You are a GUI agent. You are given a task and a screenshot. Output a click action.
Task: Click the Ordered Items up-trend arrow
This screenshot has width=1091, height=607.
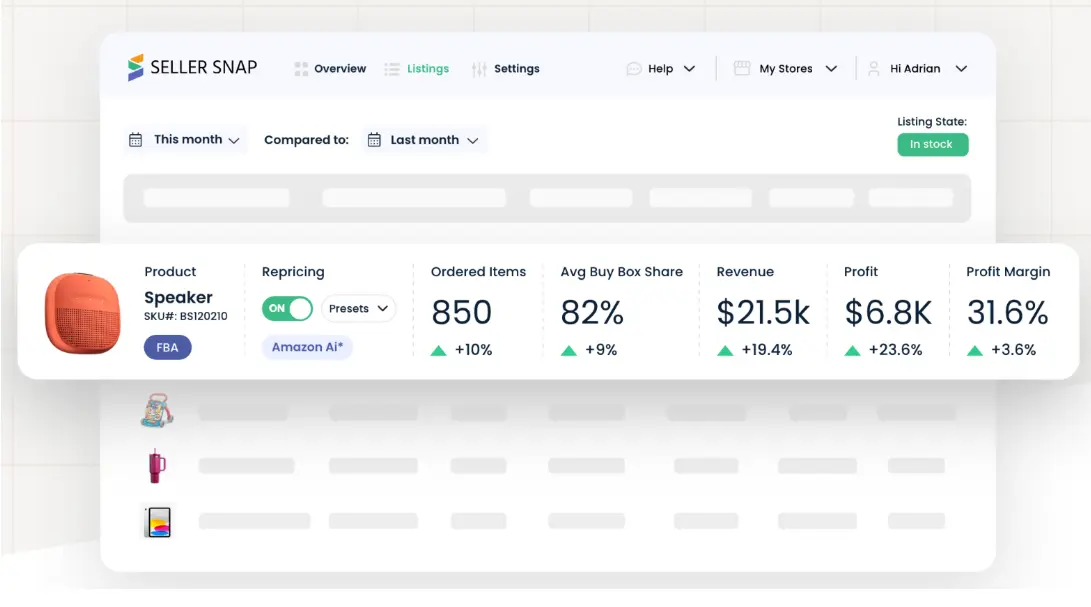coord(438,350)
